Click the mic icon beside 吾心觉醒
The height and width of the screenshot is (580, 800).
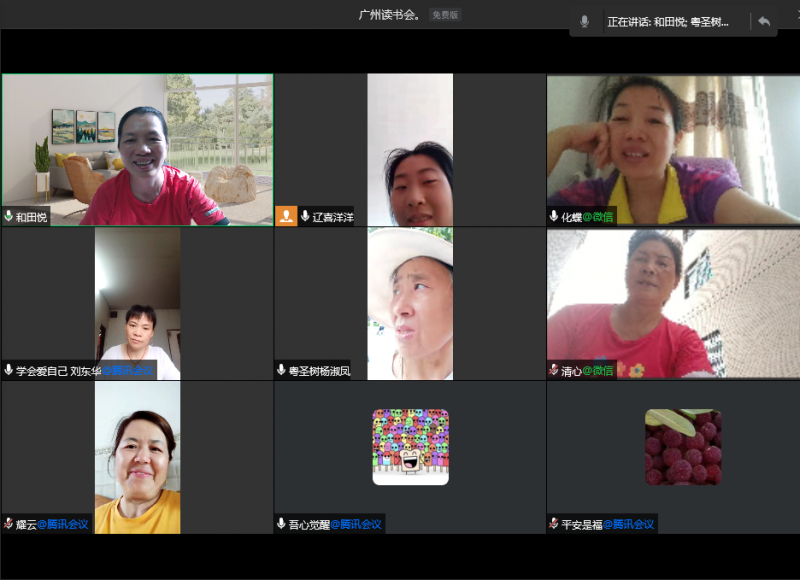282,523
